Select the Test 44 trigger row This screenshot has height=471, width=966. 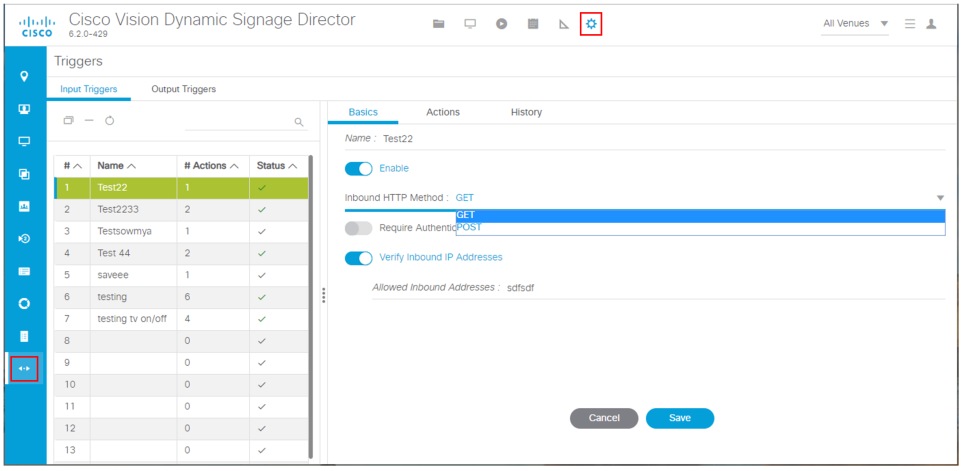[x=181, y=254]
